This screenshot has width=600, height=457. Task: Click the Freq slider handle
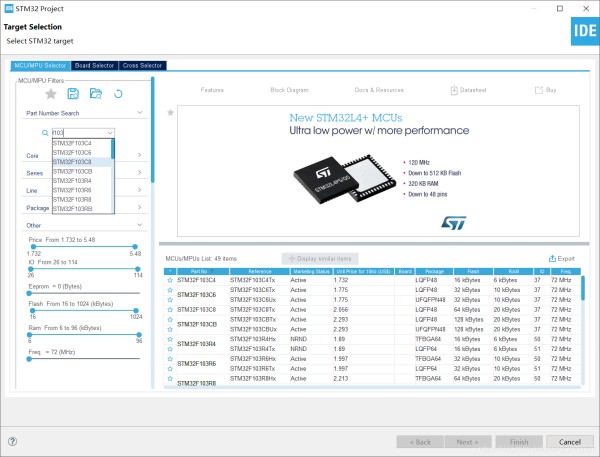[x=29, y=359]
